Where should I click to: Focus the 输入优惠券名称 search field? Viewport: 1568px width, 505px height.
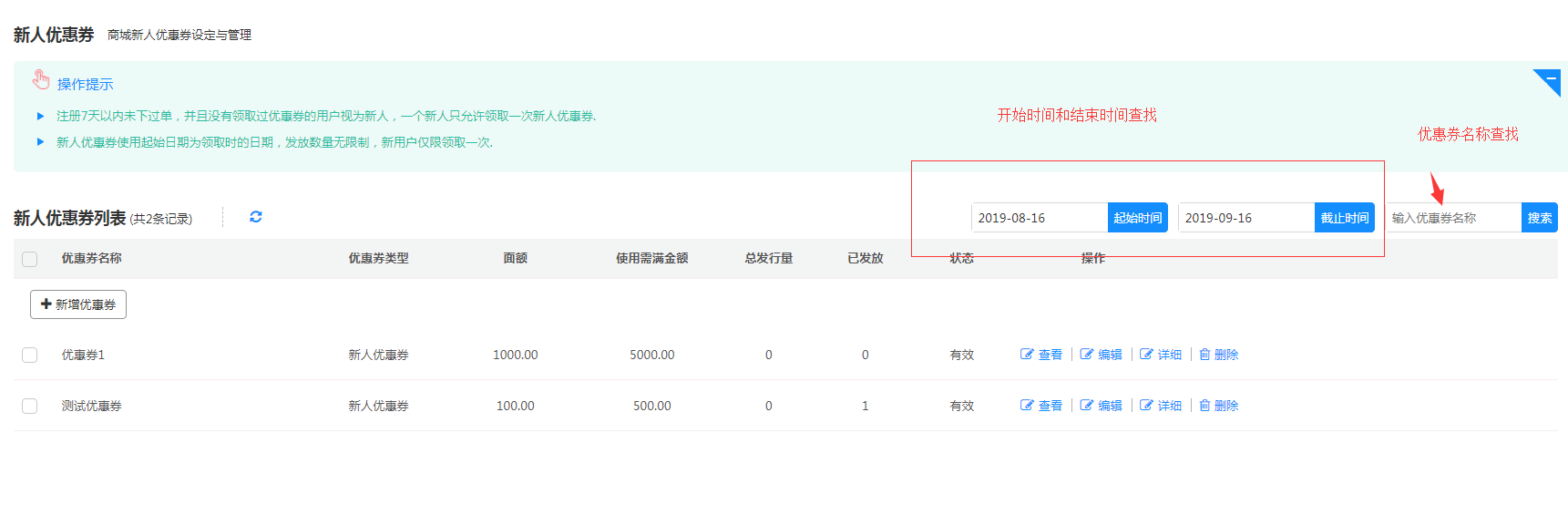pyautogui.click(x=1453, y=218)
